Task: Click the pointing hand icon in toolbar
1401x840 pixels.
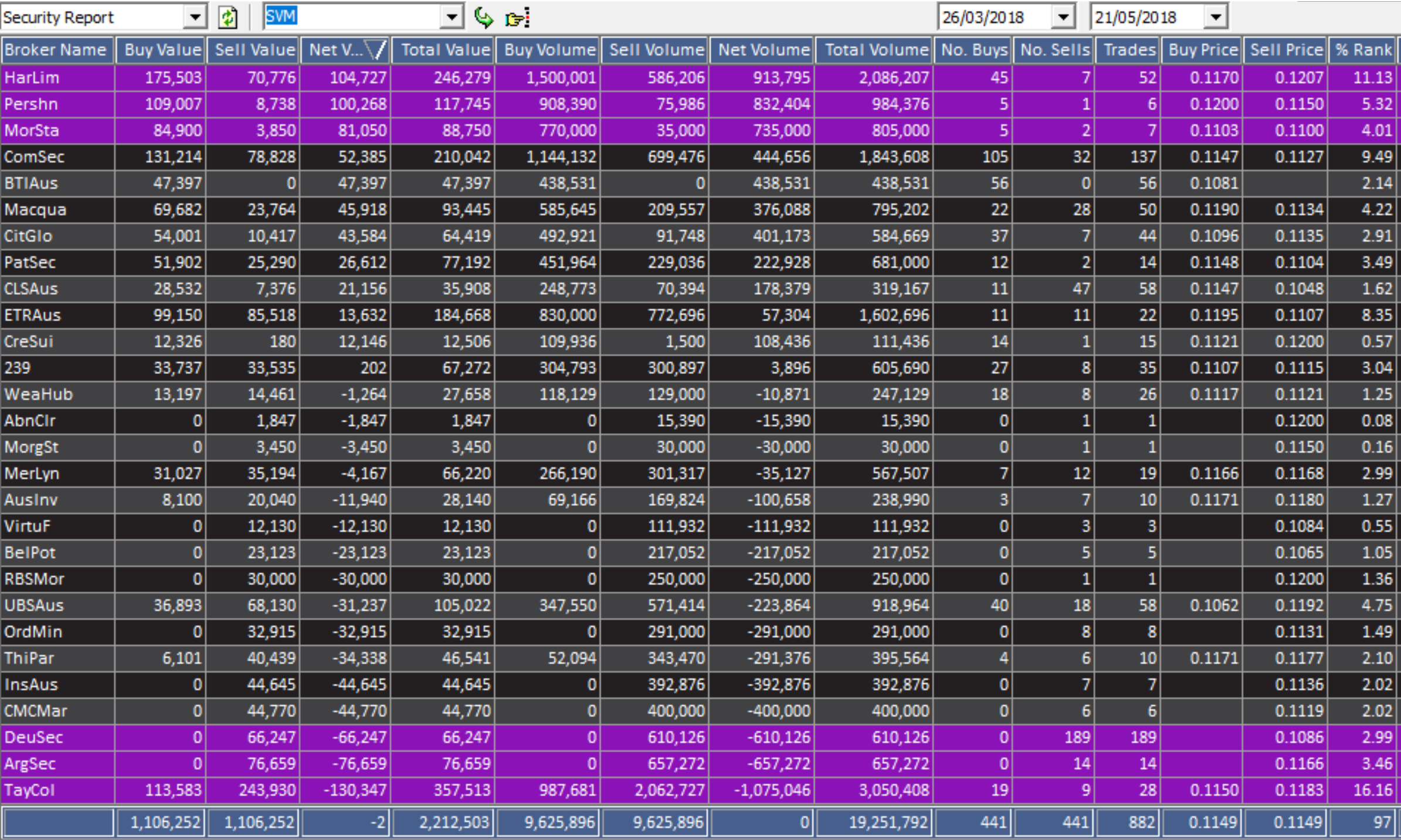Action: 517,18
